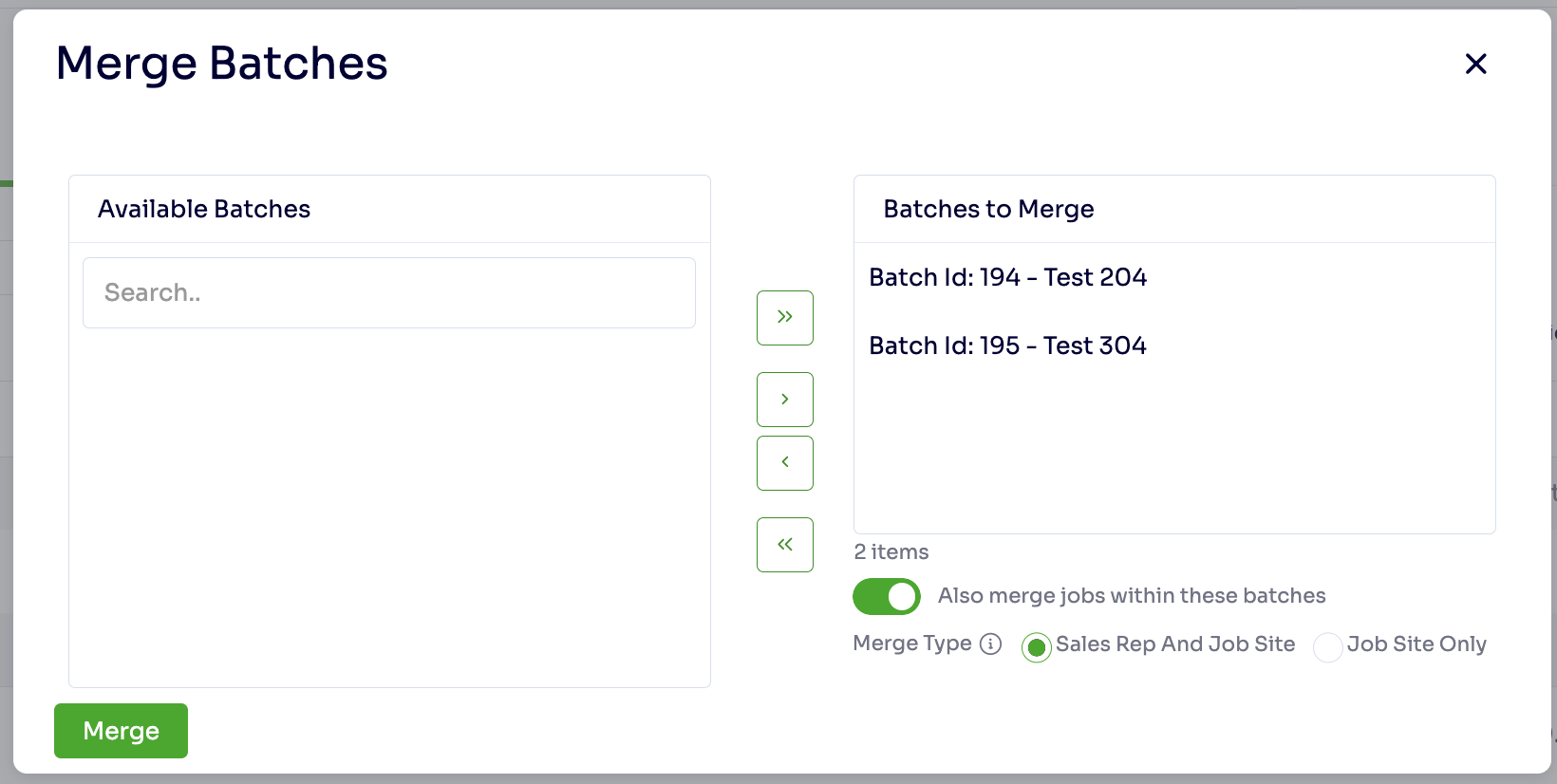Click the Available Batches panel header
This screenshot has width=1557, height=784.
coord(203,209)
